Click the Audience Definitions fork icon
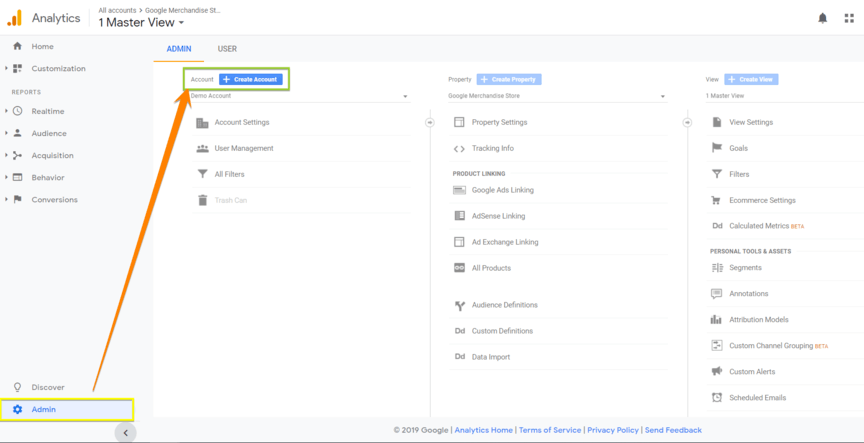 460,306
